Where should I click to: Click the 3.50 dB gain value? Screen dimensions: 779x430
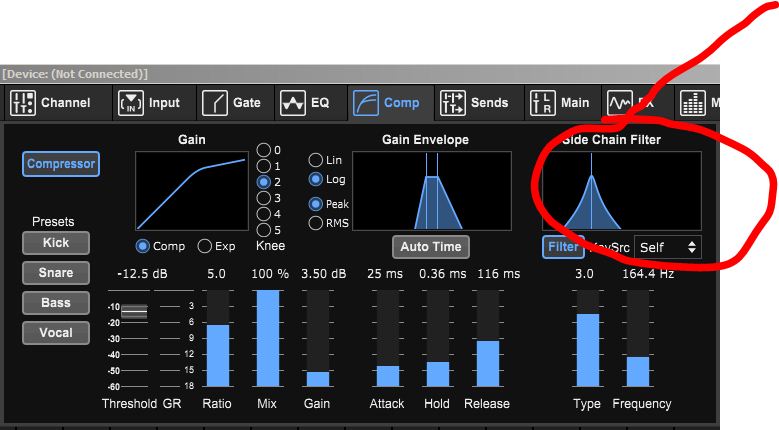[x=323, y=274]
